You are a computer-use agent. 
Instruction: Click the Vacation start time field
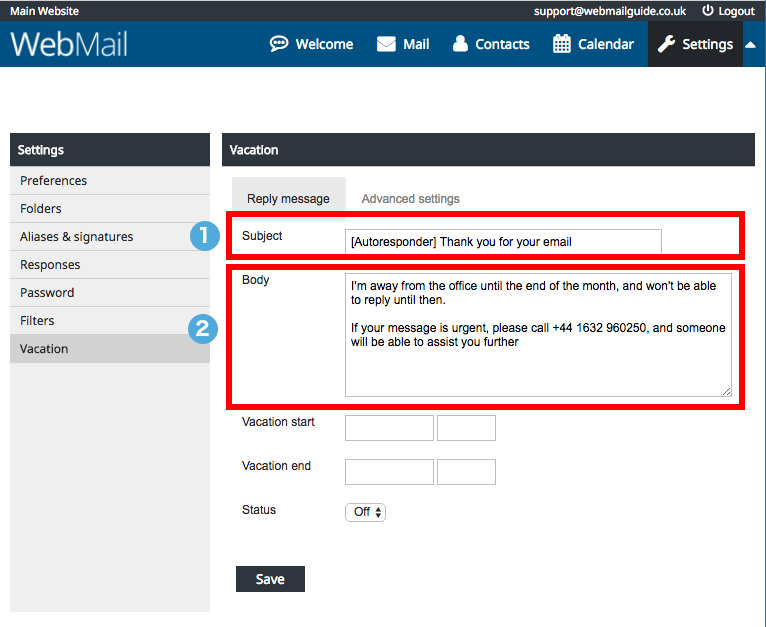[466, 428]
